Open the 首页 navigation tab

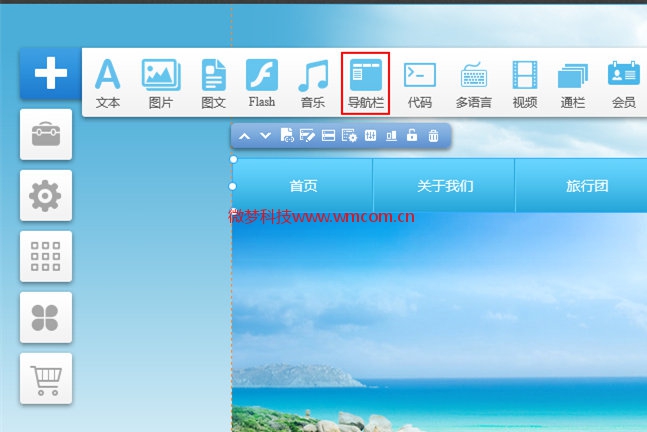(x=303, y=185)
